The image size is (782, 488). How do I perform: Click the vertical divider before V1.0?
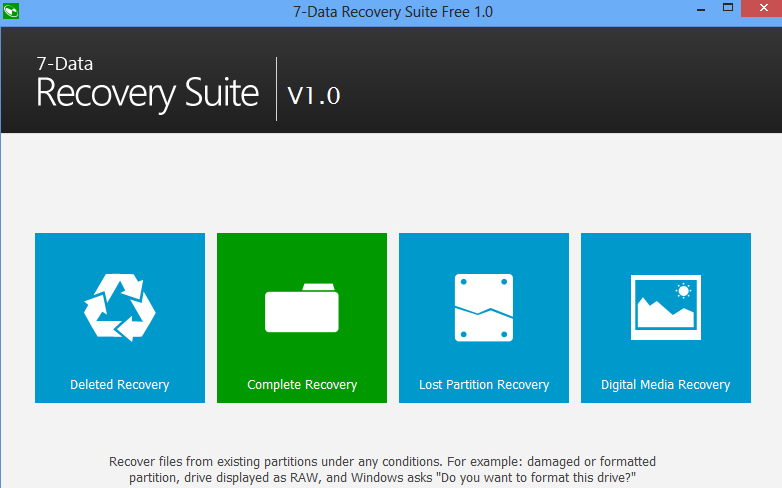pyautogui.click(x=277, y=89)
